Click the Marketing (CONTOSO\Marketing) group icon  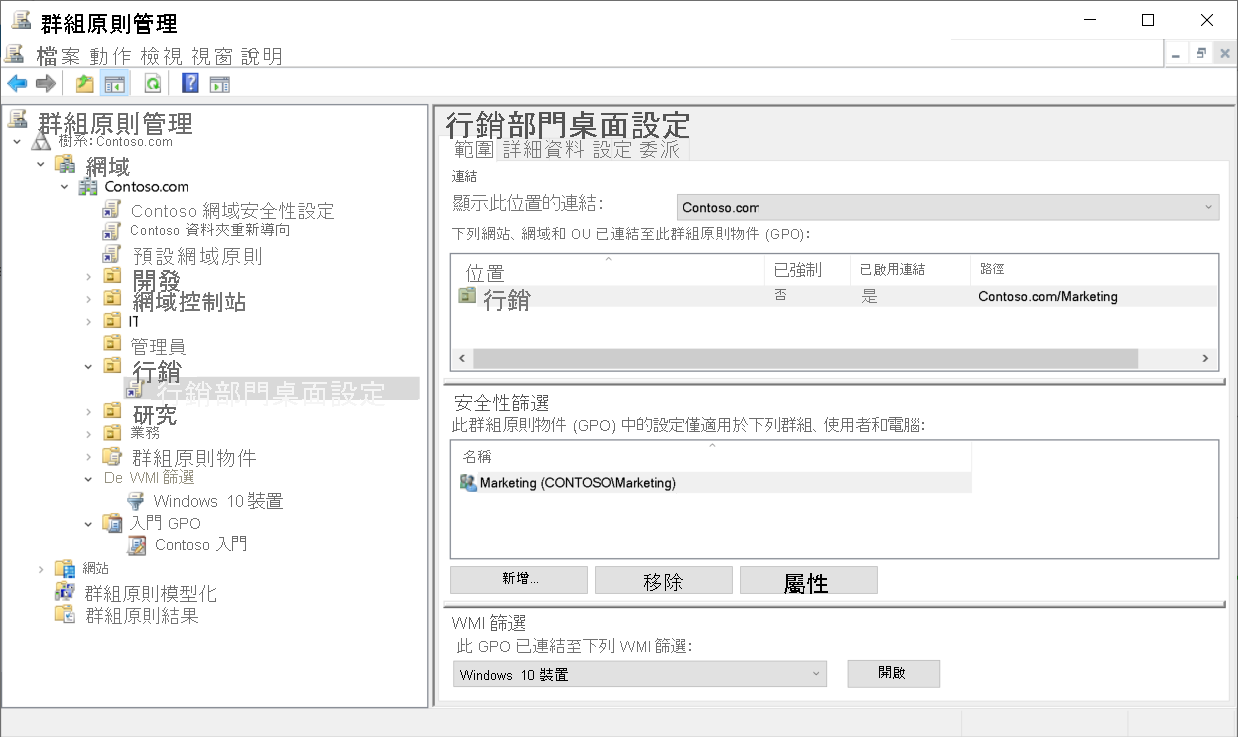(466, 483)
